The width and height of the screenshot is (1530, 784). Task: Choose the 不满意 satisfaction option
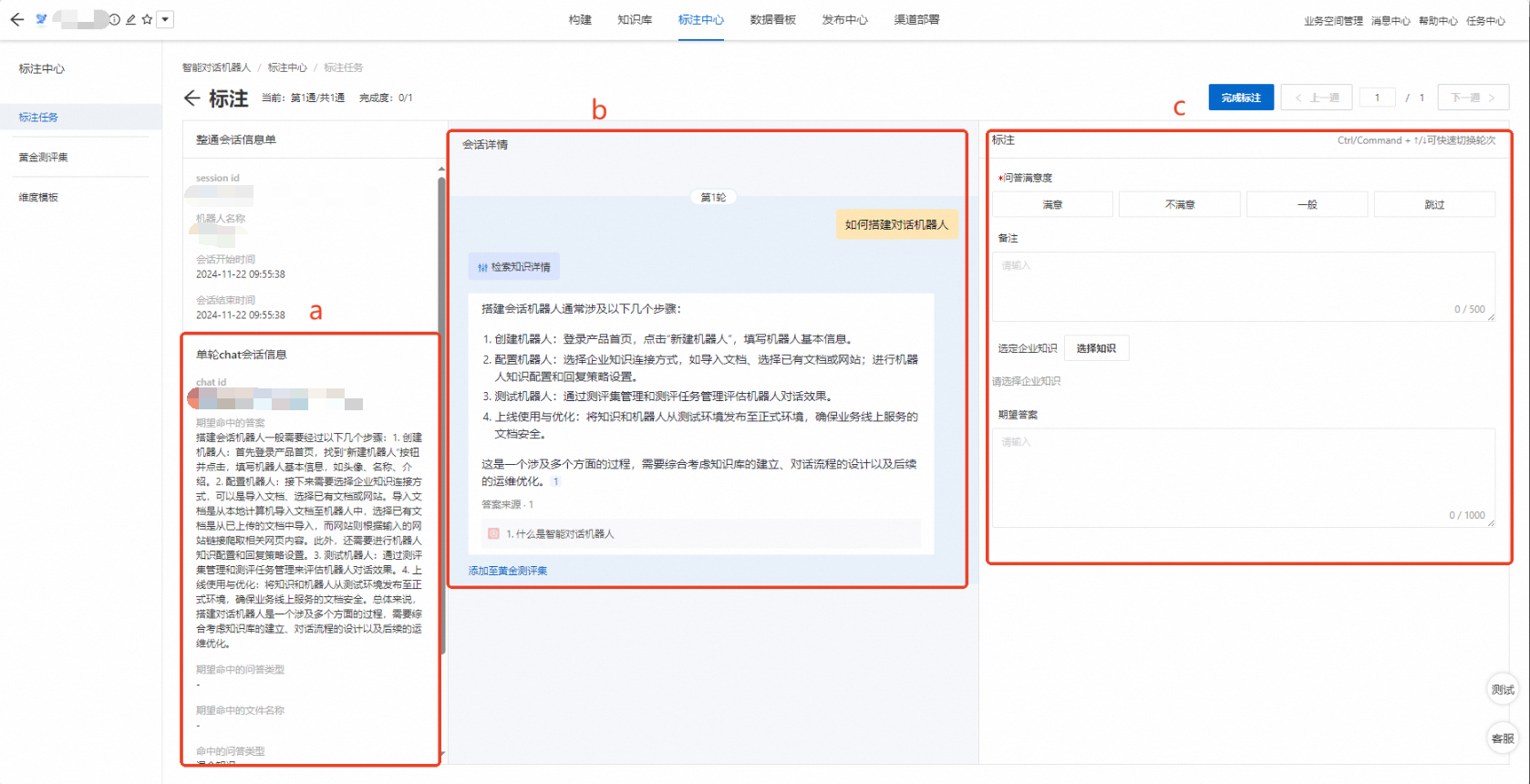pyautogui.click(x=1180, y=204)
